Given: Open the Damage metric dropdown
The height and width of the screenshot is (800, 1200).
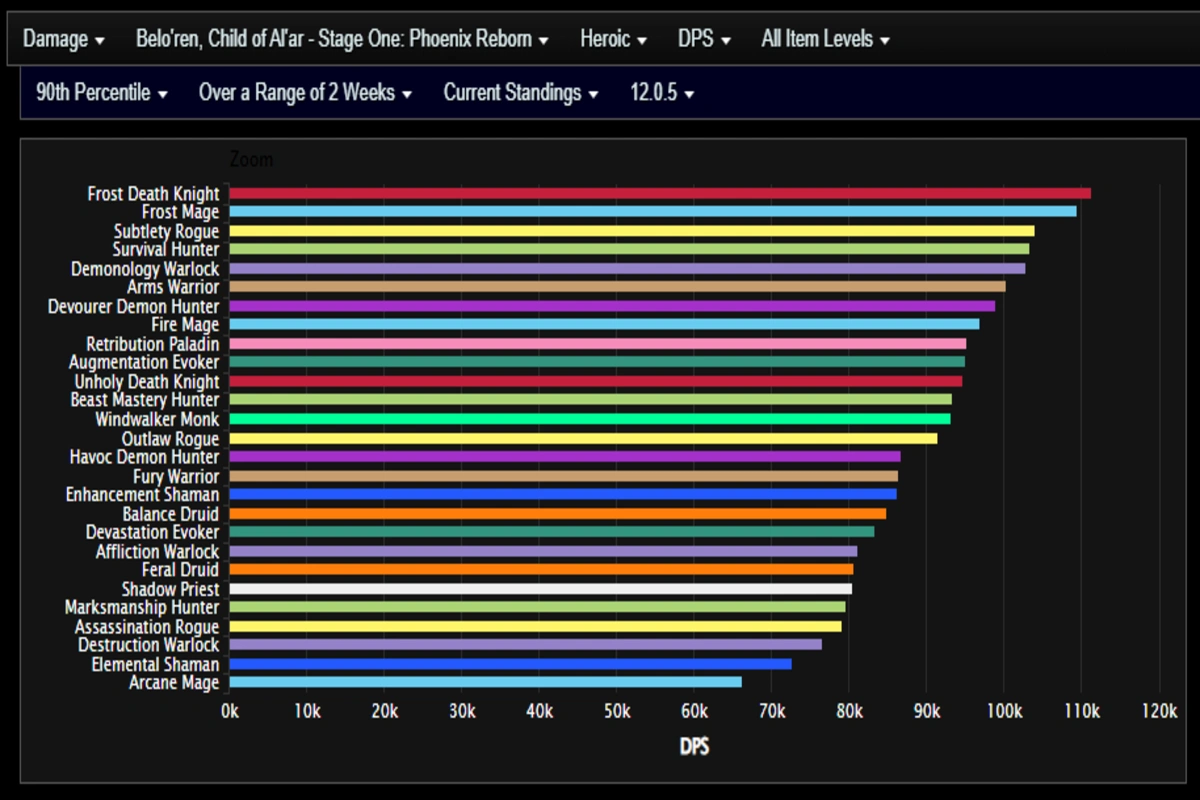Looking at the screenshot, I should [64, 40].
